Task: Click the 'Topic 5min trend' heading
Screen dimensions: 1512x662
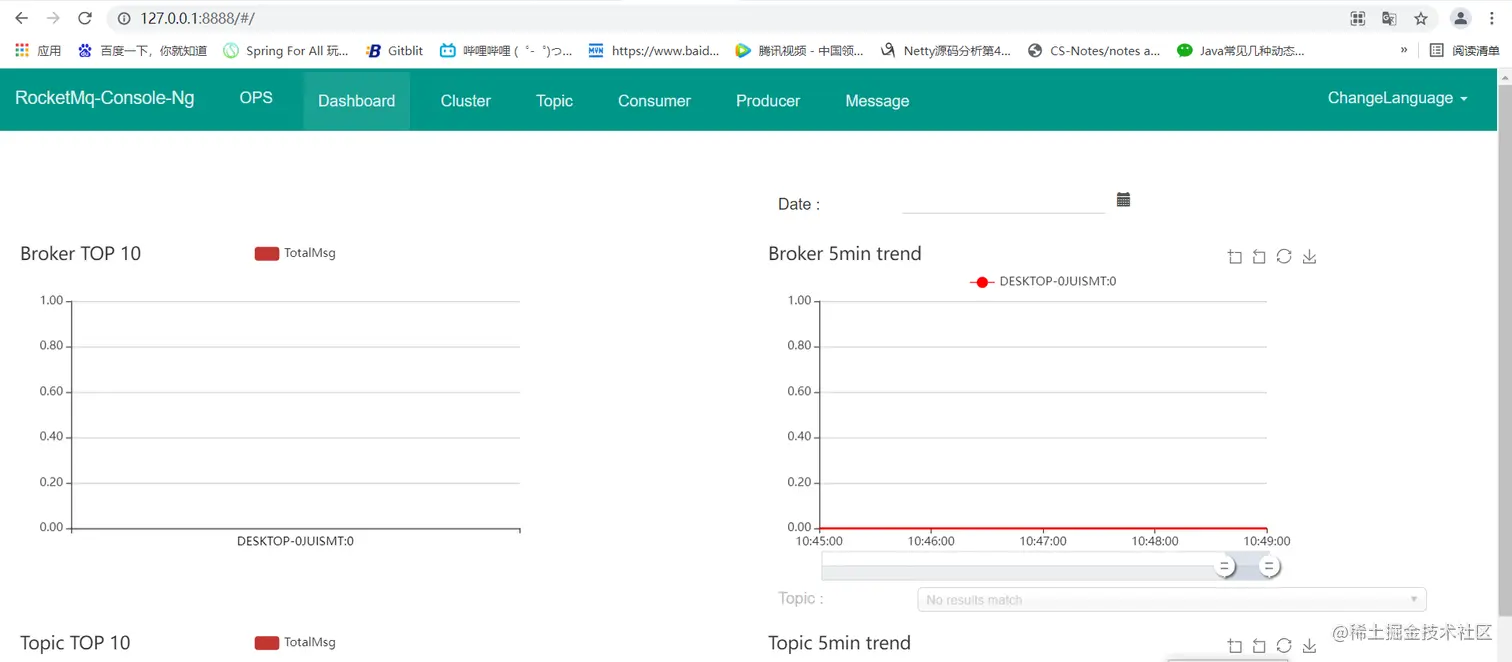Action: click(839, 643)
